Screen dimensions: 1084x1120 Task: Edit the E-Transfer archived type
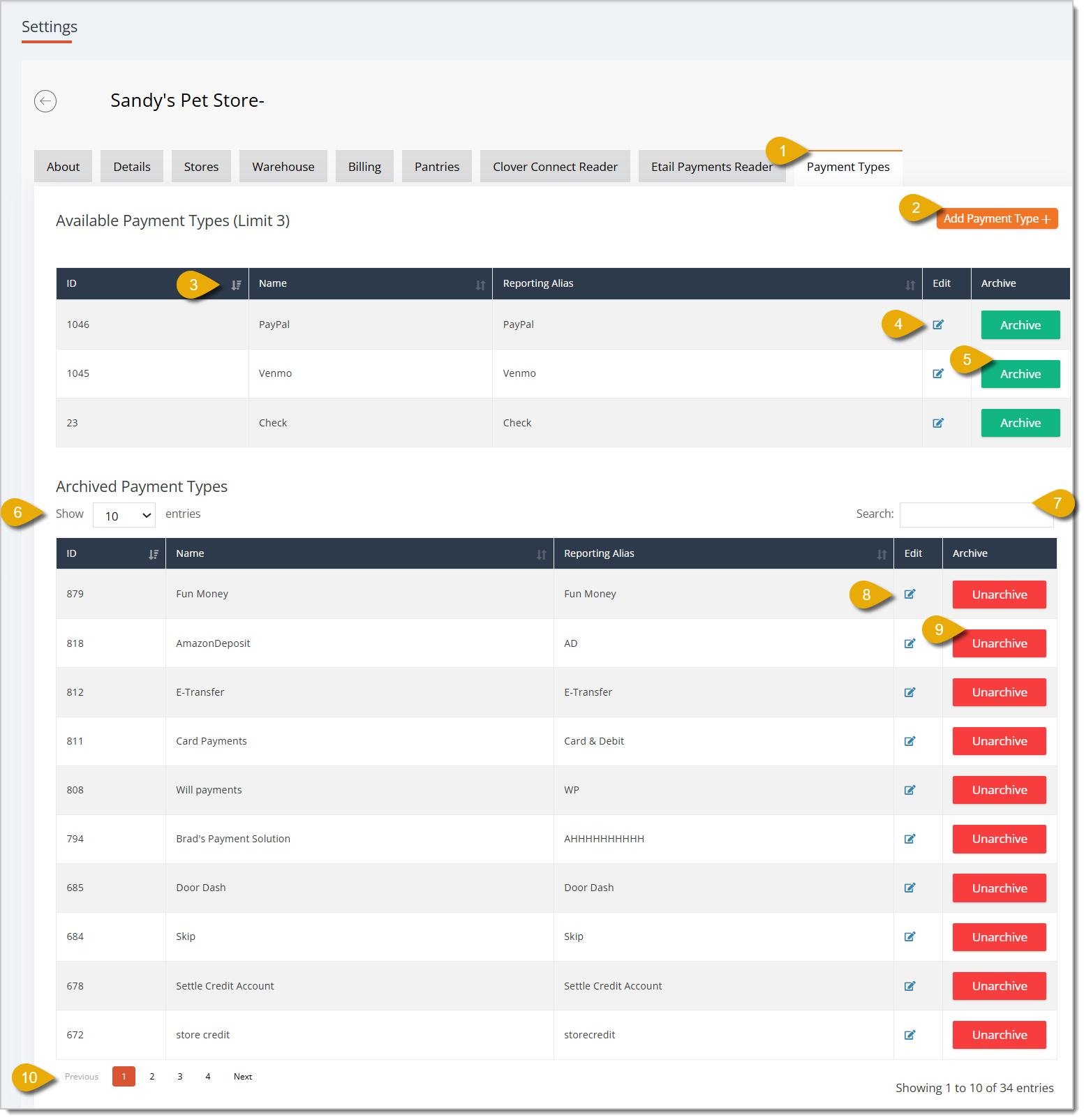[x=909, y=692]
